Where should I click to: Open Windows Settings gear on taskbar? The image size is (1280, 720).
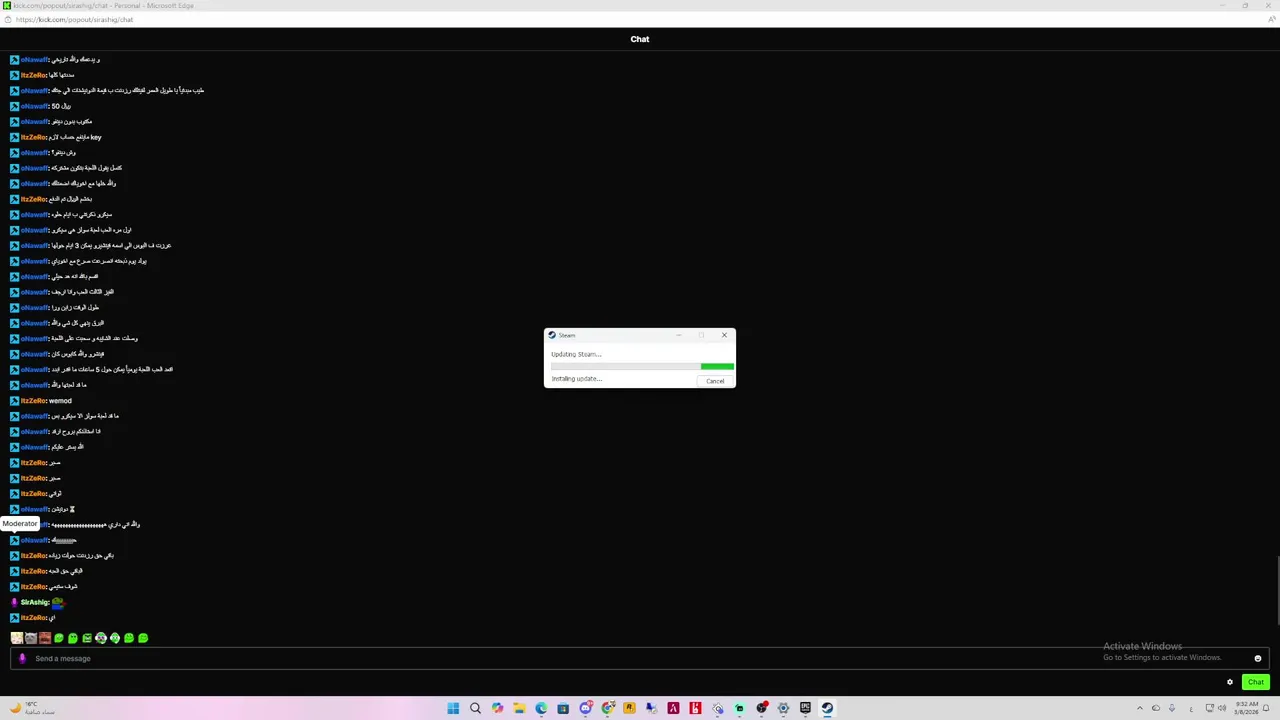click(783, 708)
